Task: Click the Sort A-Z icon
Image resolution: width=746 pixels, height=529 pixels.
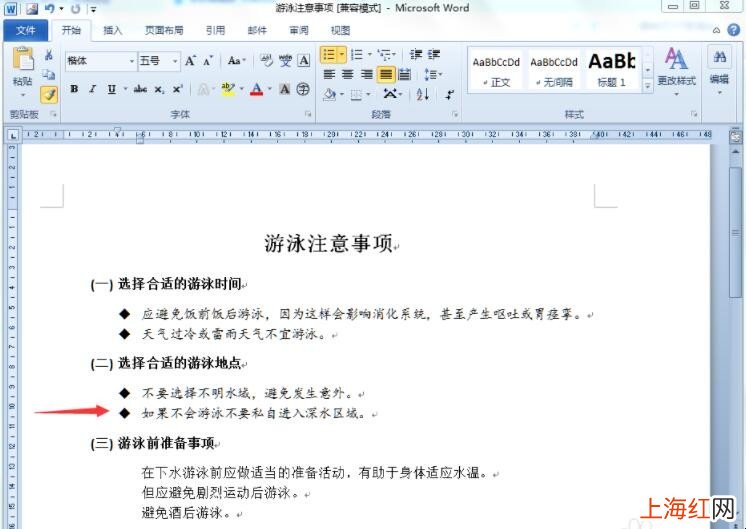Action: coord(422,94)
